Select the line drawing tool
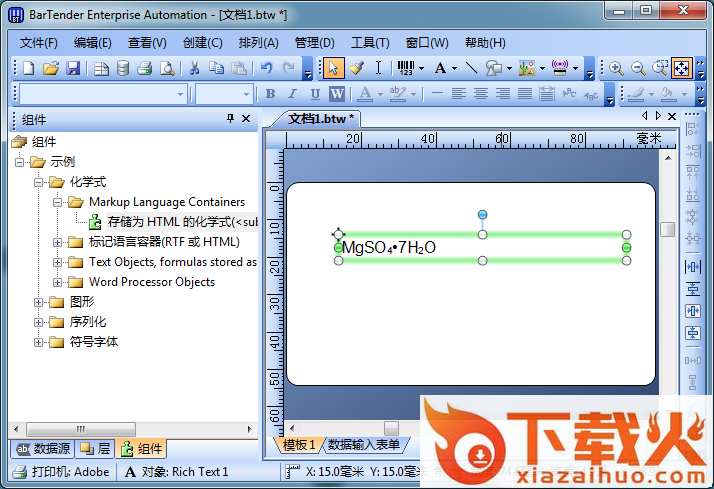This screenshot has width=714, height=489. coord(471,68)
